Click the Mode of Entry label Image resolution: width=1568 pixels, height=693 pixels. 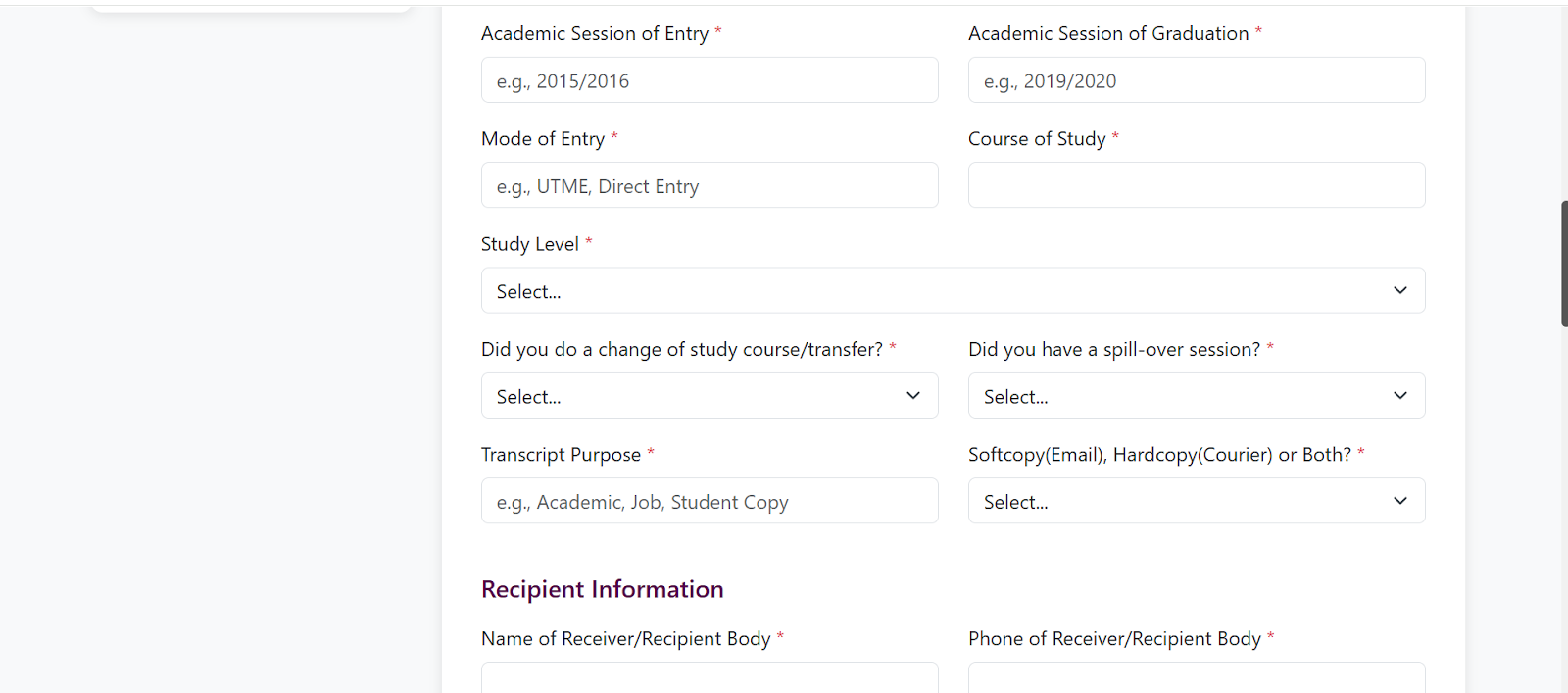point(543,139)
